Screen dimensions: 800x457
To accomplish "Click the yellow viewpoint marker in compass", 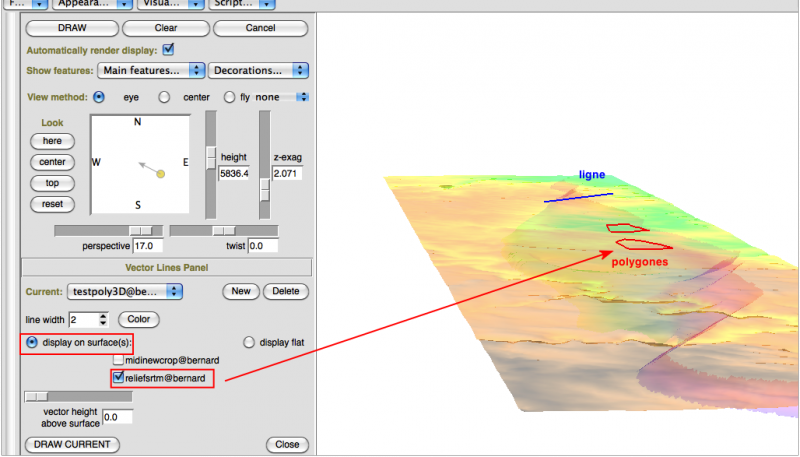I will click(160, 174).
